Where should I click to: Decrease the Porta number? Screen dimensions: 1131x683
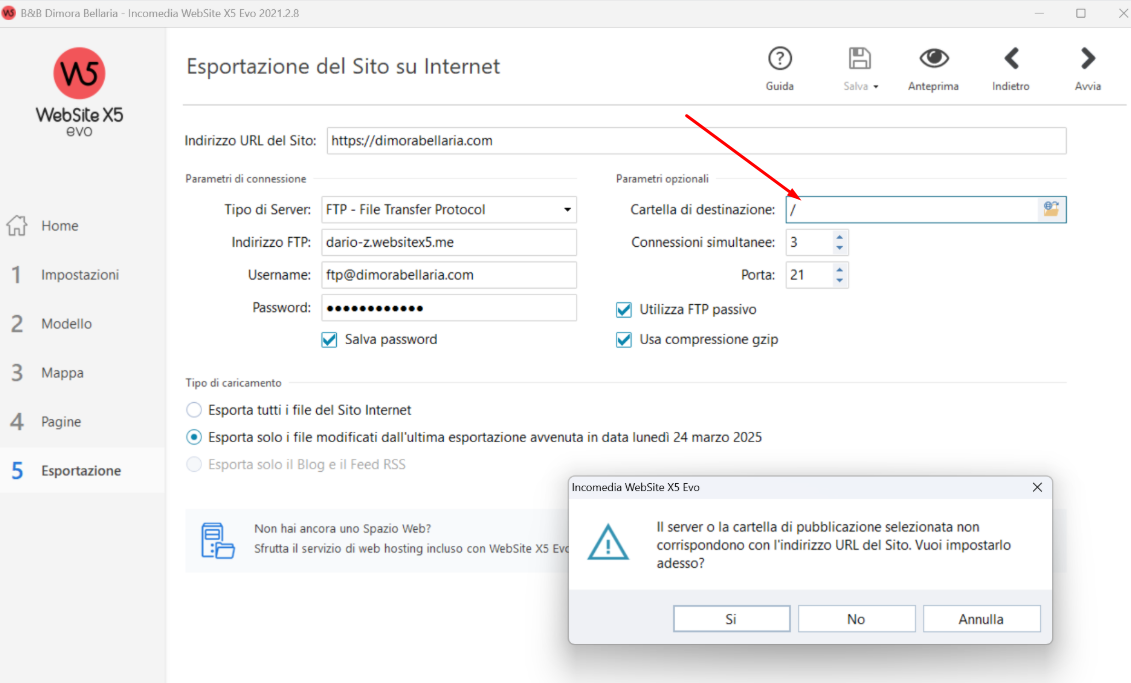[840, 281]
